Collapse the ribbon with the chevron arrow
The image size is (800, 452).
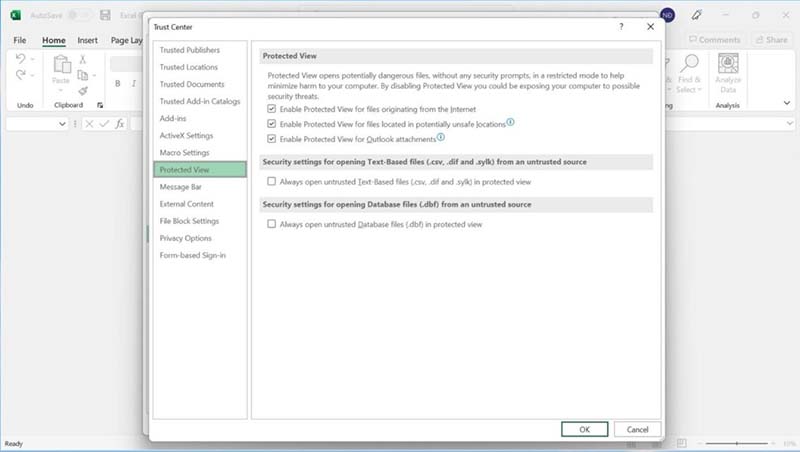pos(787,103)
